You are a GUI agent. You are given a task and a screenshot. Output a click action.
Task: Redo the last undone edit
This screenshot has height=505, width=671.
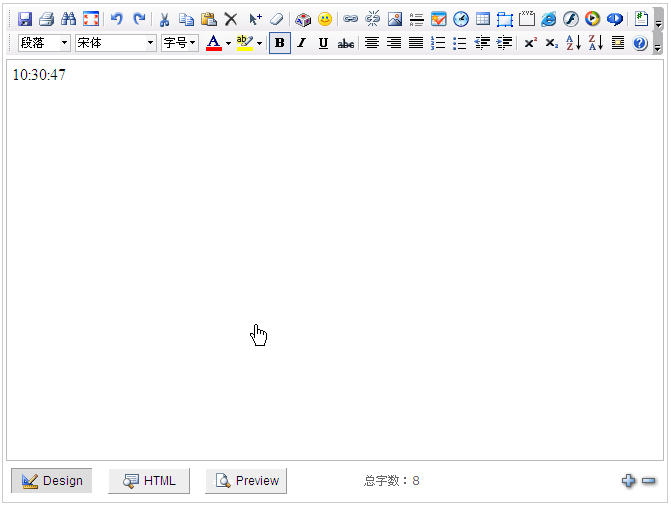click(139, 19)
